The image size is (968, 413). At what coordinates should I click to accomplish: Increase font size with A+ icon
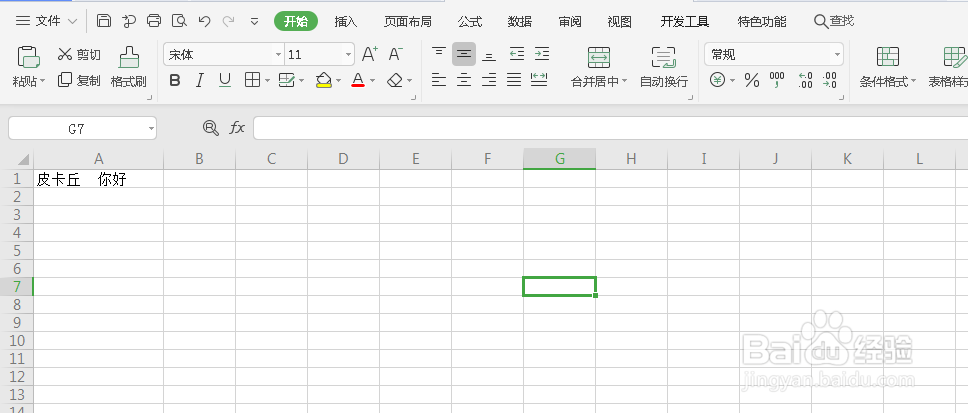[369, 54]
